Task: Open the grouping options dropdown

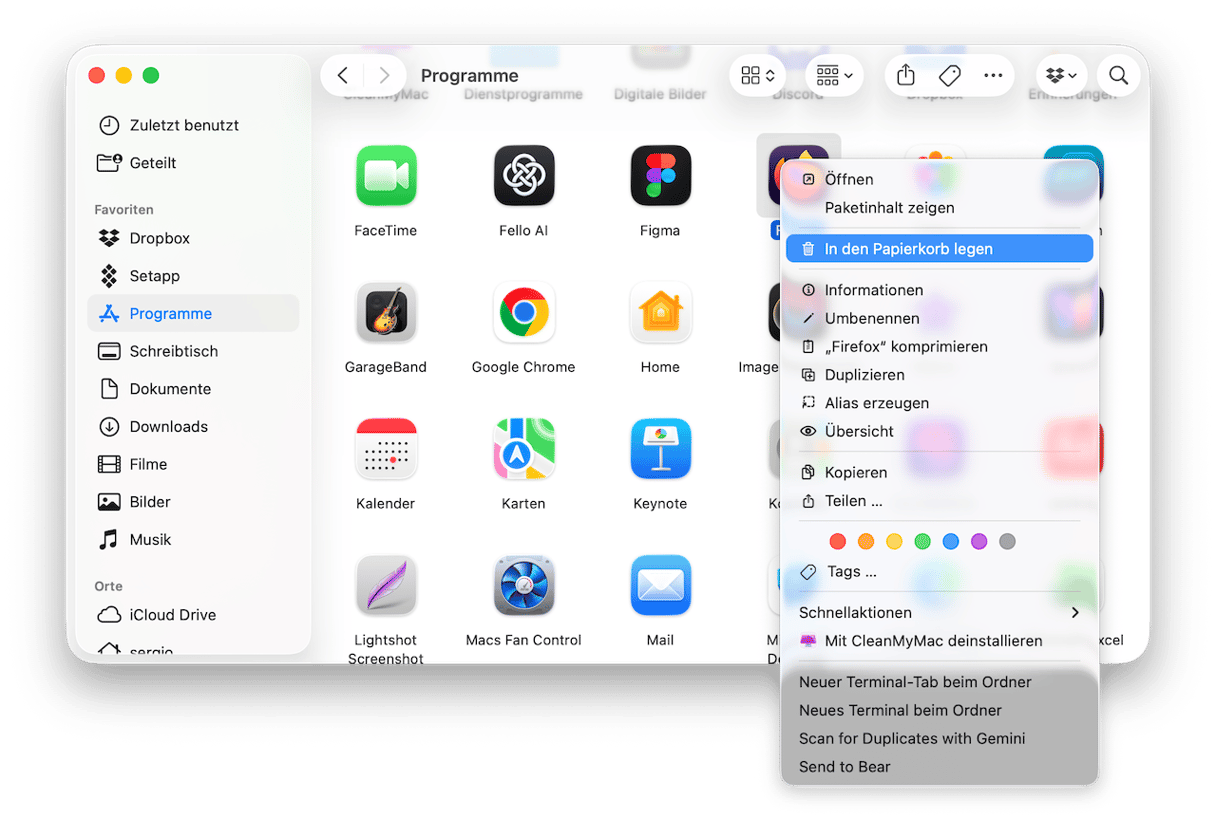Action: (x=834, y=75)
